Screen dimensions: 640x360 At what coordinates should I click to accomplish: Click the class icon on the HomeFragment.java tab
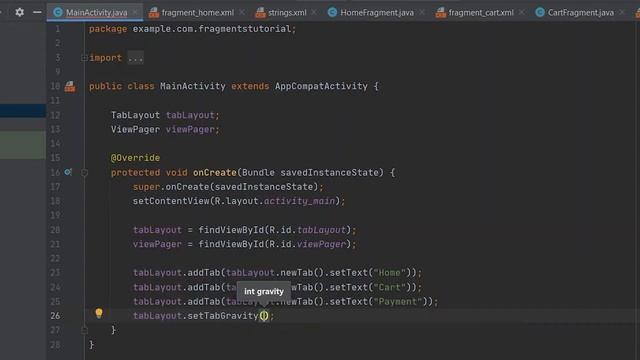[x=332, y=12]
